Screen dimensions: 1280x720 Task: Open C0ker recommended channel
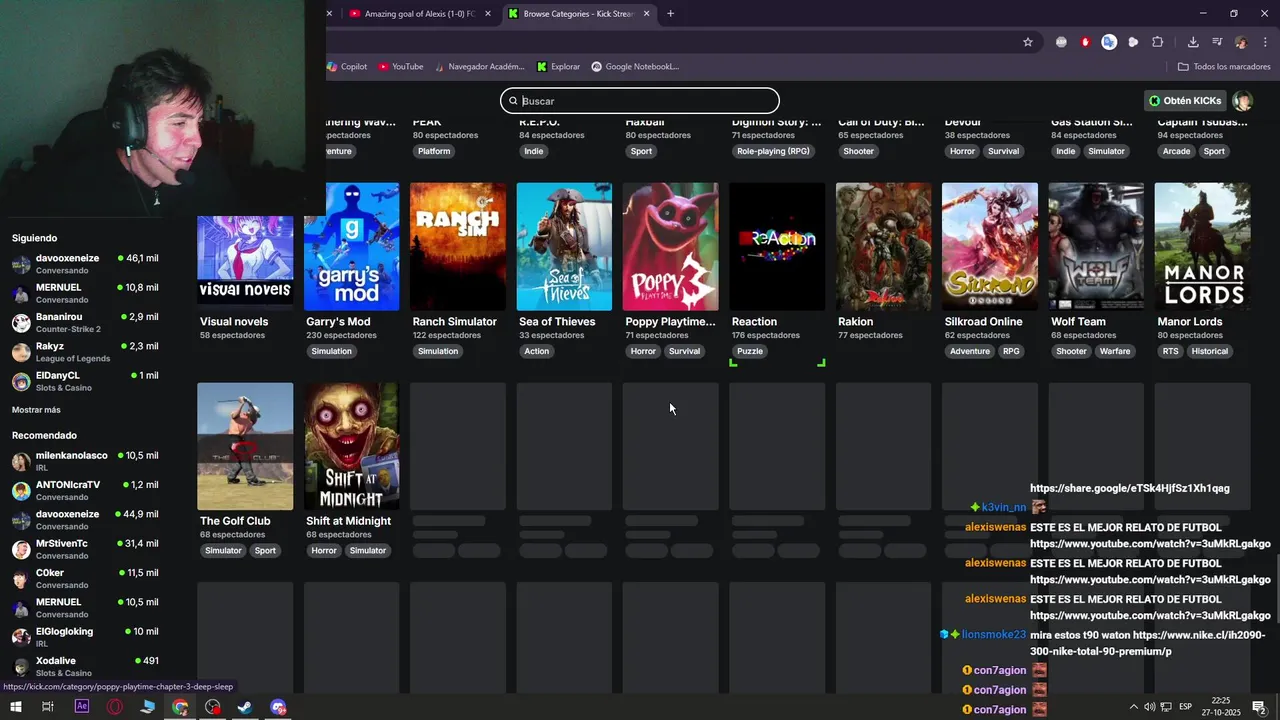click(x=84, y=578)
